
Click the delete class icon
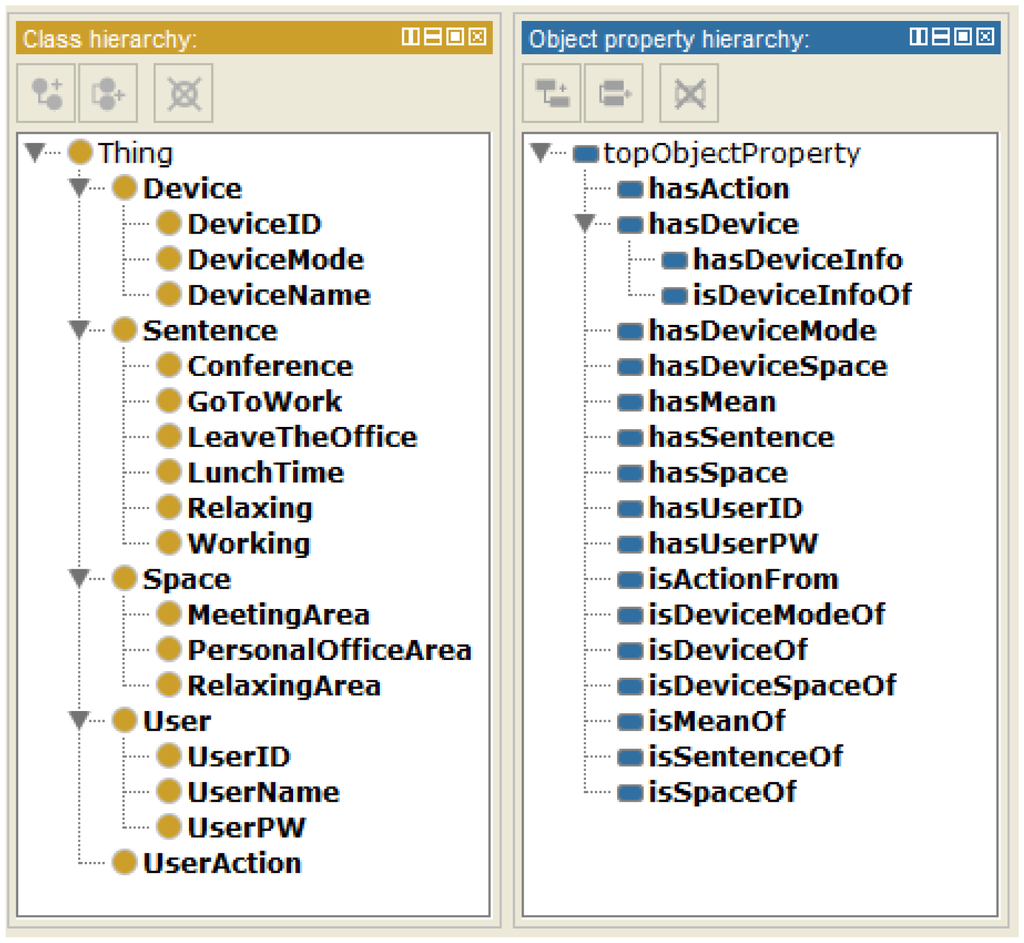tap(184, 95)
